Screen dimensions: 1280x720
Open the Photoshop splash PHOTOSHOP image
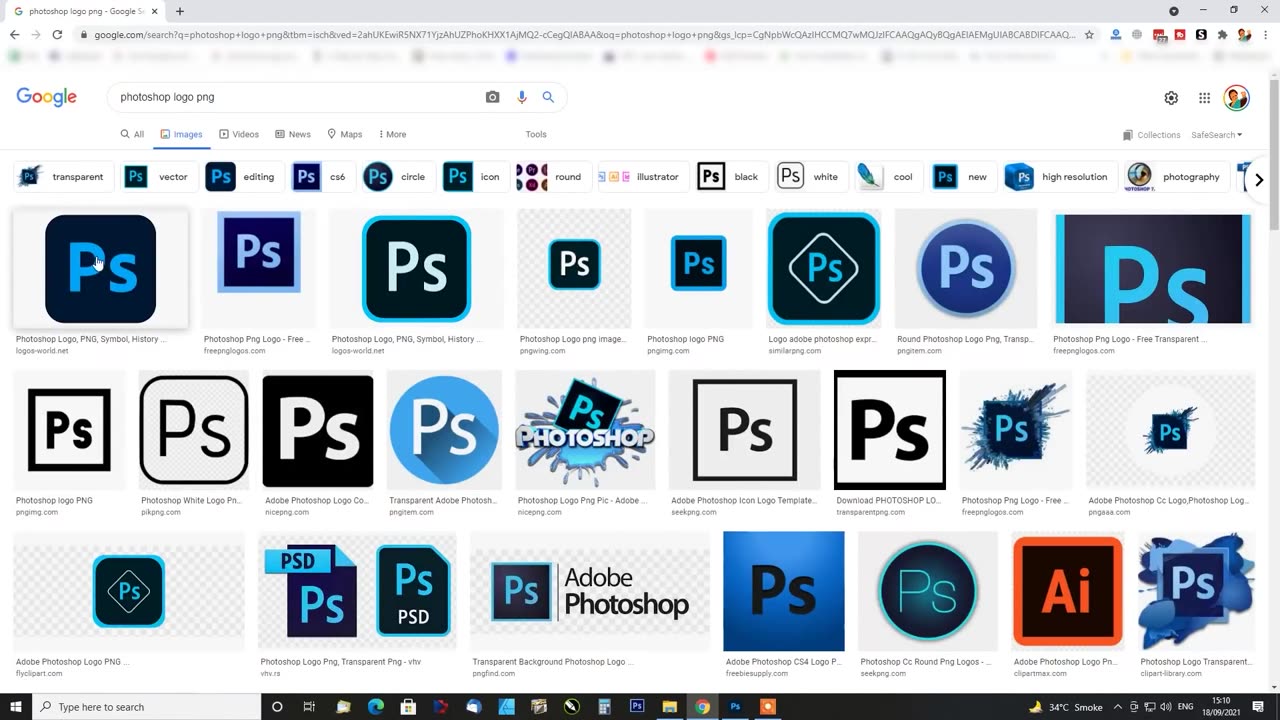pyautogui.click(x=585, y=429)
